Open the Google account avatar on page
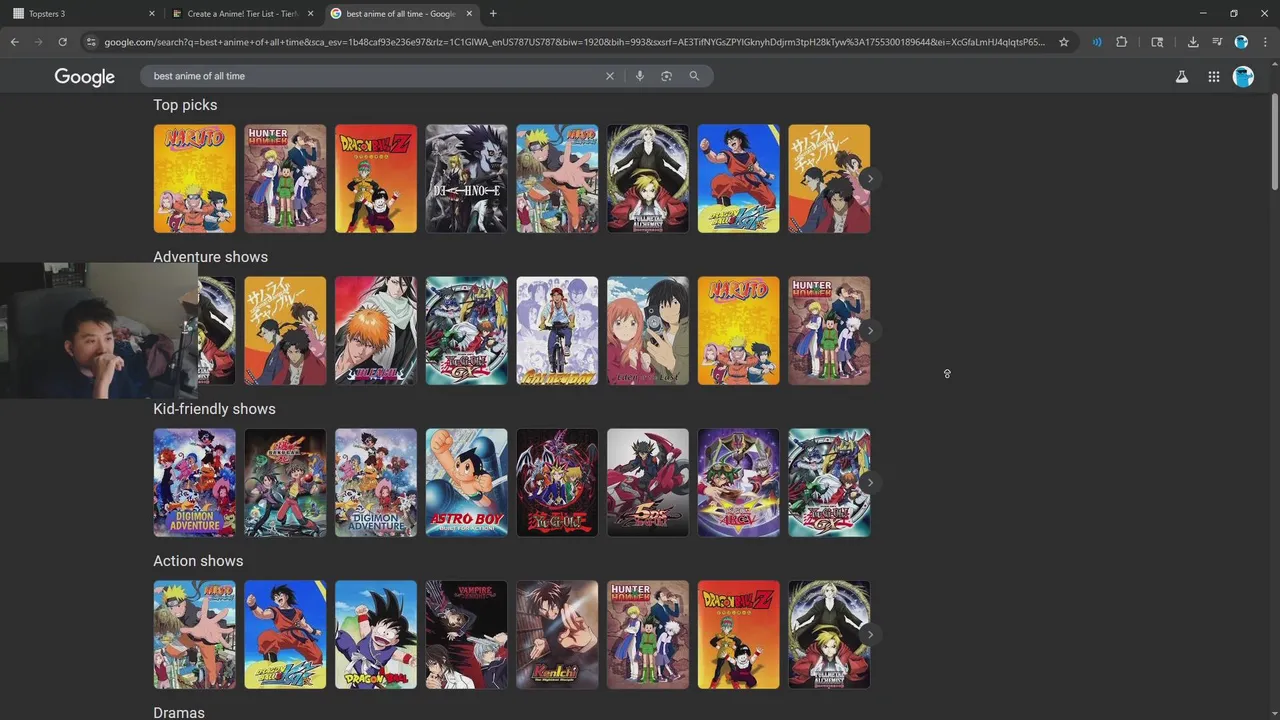 click(x=1243, y=77)
